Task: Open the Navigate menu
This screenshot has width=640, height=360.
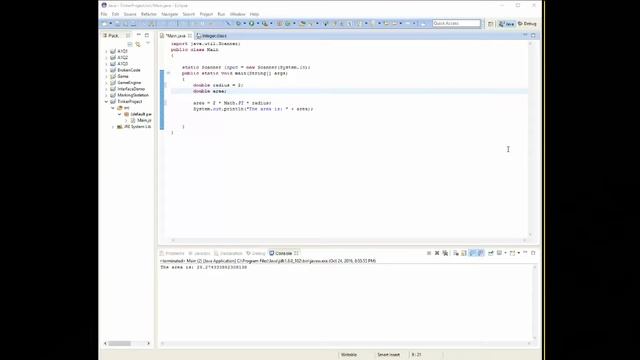Action: [169, 14]
